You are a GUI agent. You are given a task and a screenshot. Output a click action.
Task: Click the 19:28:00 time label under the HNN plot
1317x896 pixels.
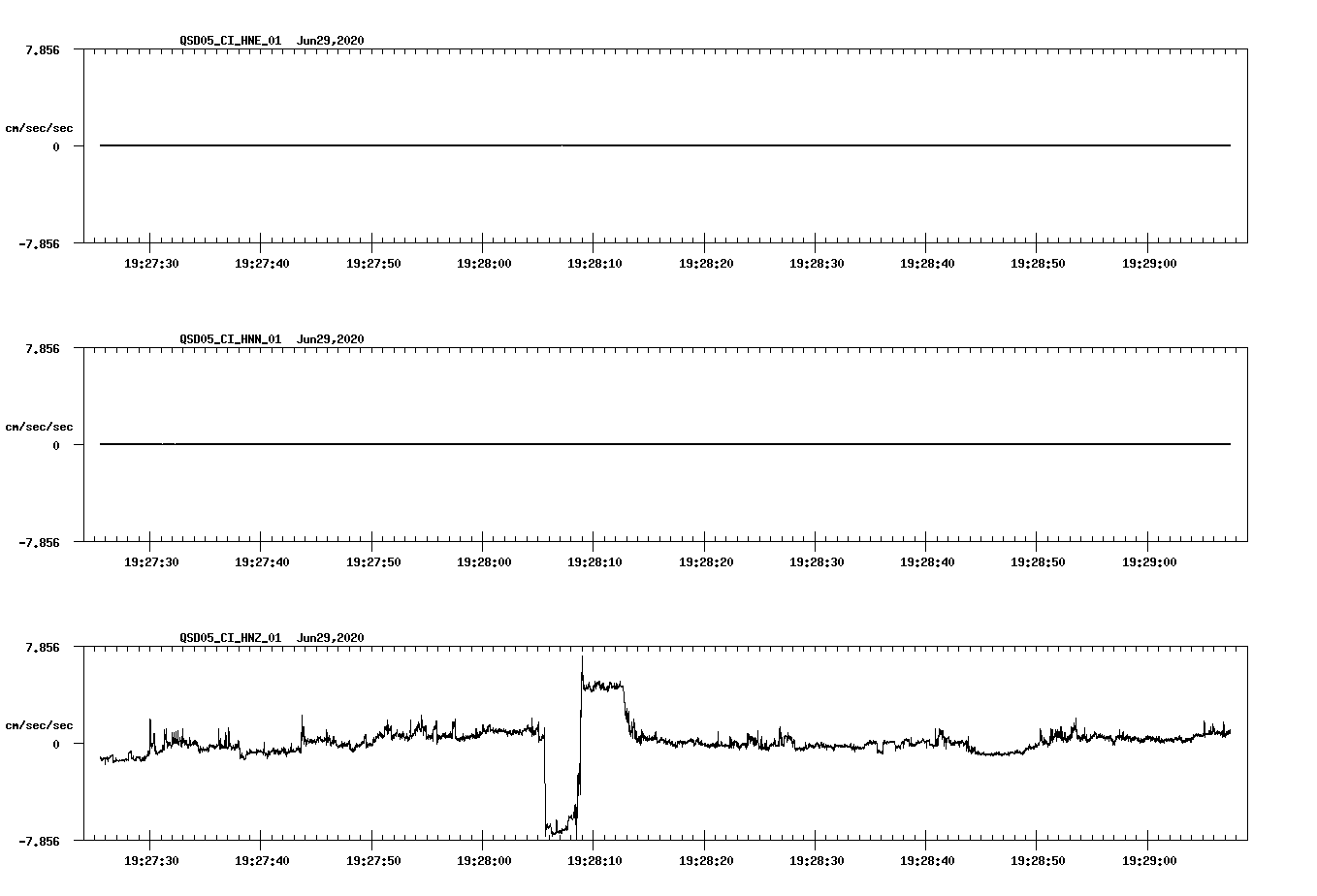[484, 562]
